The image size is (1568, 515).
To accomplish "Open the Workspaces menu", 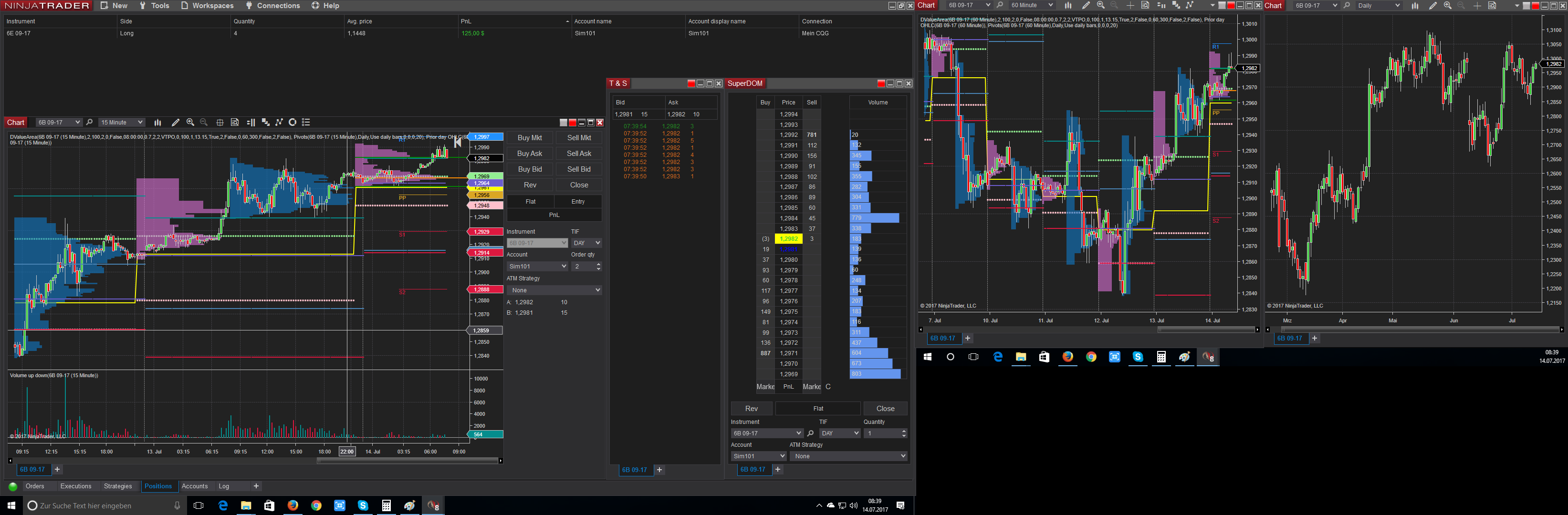I will coord(207,5).
